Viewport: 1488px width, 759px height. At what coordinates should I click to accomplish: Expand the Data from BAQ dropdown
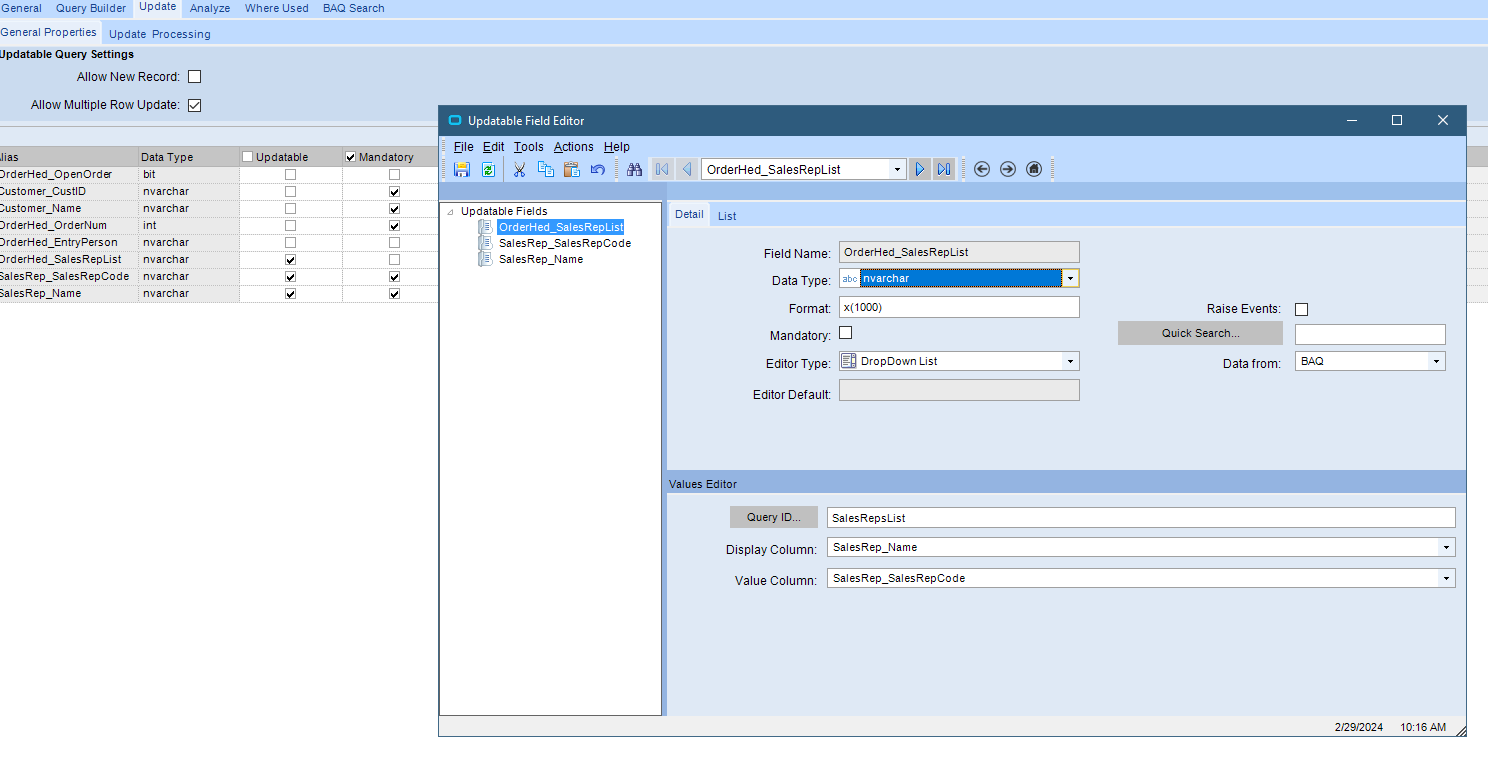(x=1436, y=361)
